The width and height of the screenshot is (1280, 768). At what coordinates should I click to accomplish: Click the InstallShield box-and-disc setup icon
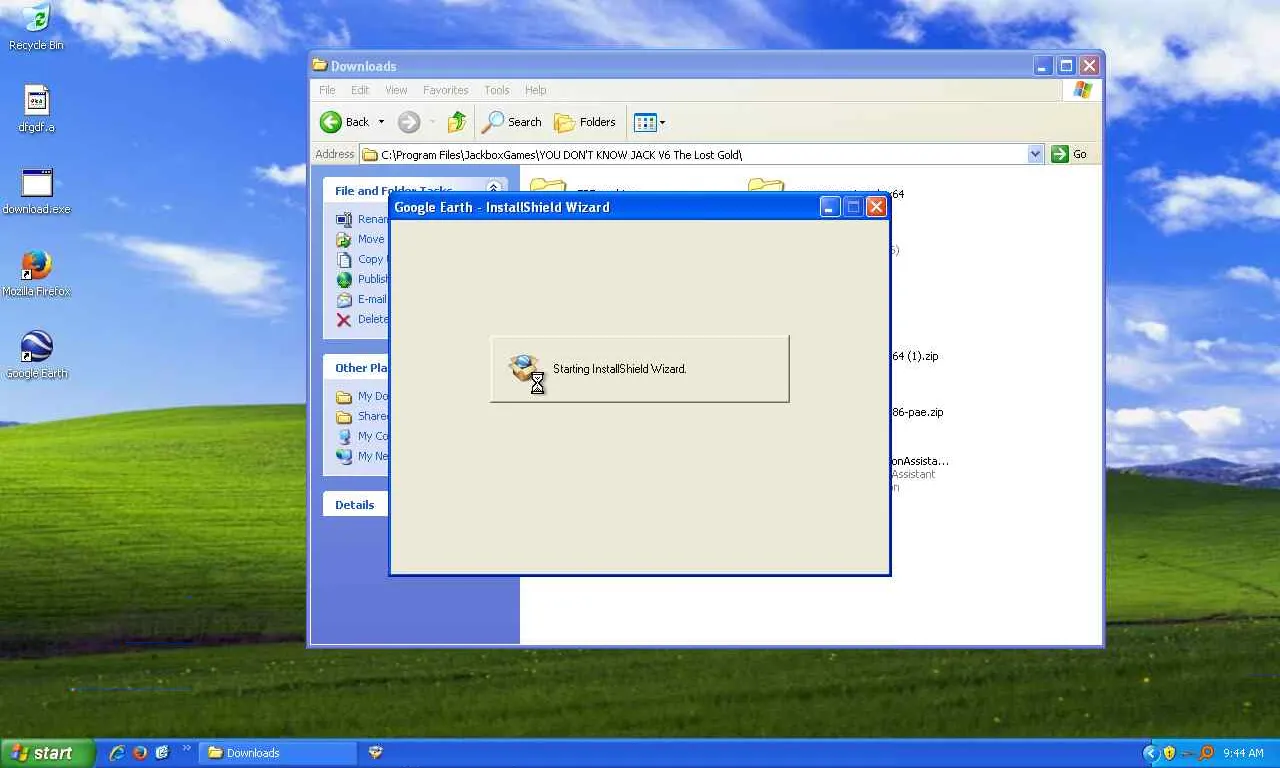click(x=526, y=370)
